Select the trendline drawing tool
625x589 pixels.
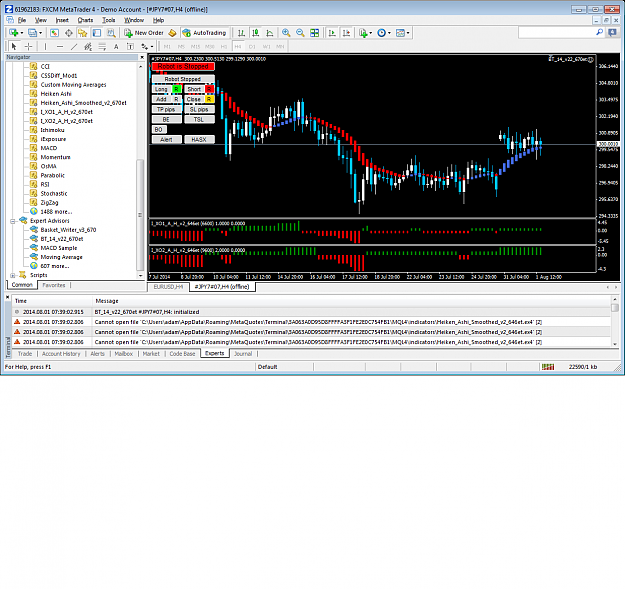pos(74,46)
